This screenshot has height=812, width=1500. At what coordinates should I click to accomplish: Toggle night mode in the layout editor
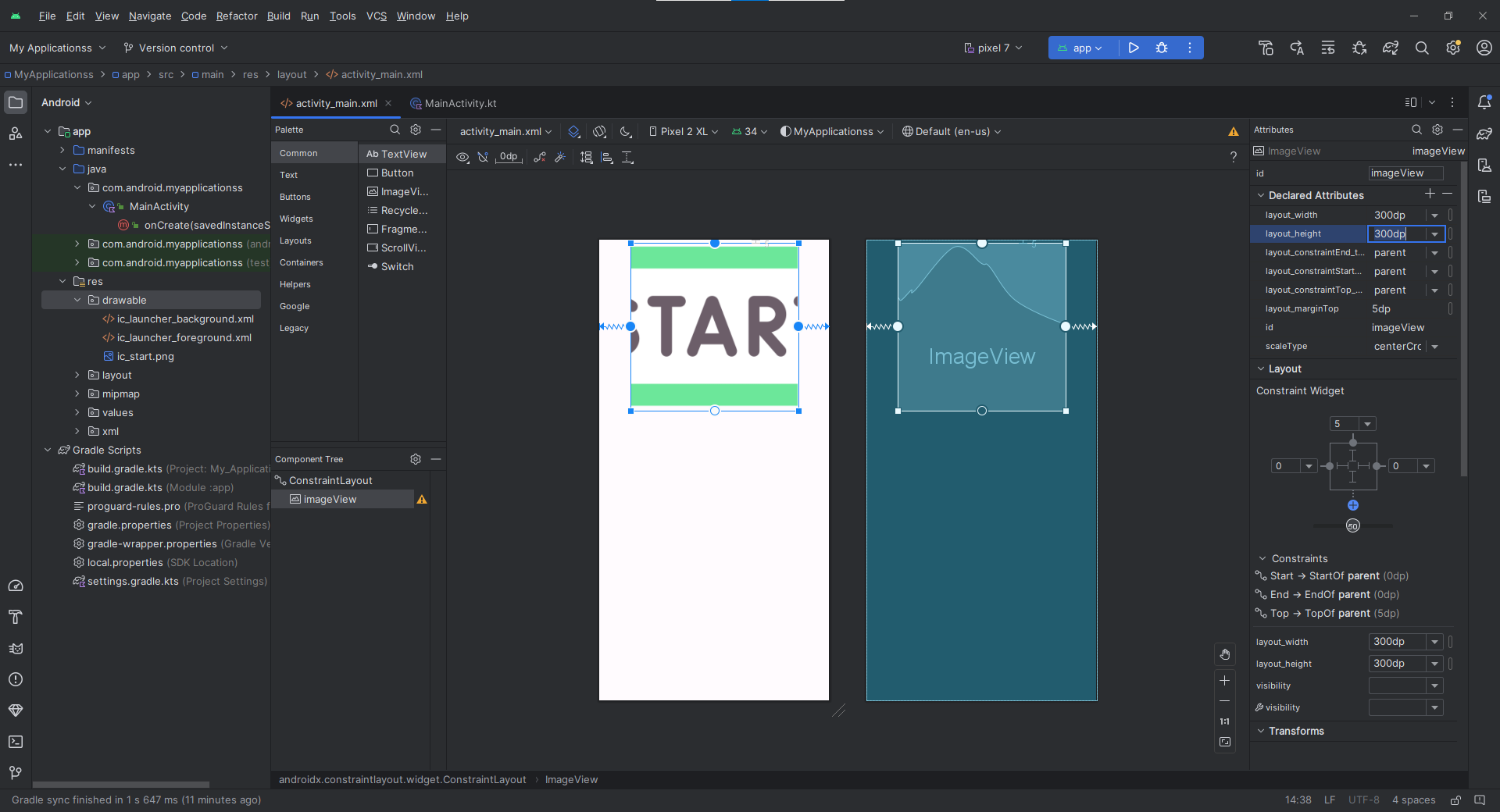tap(626, 132)
